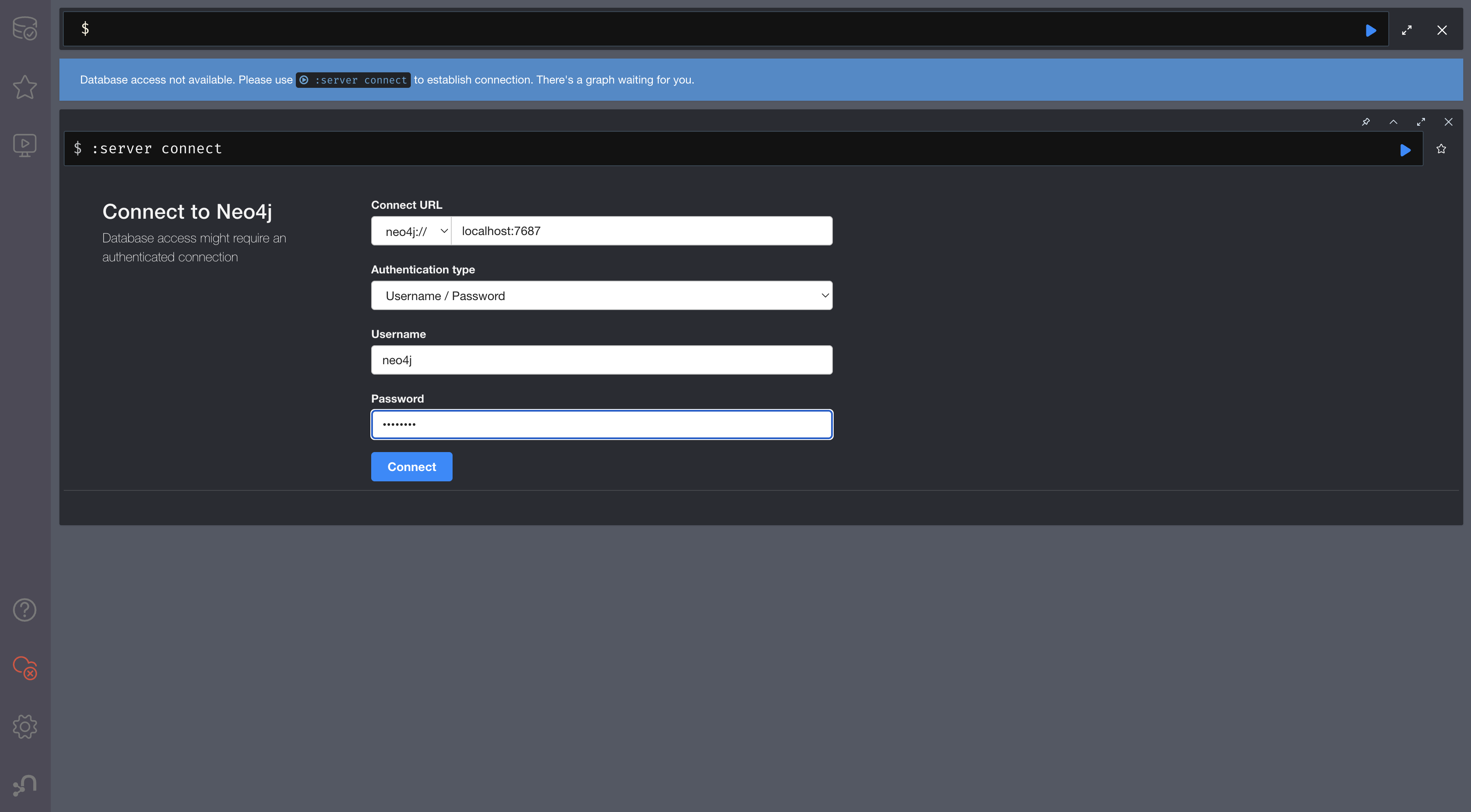The image size is (1471, 812).
Task: Fullscreen the server connect frame
Action: click(x=1421, y=122)
